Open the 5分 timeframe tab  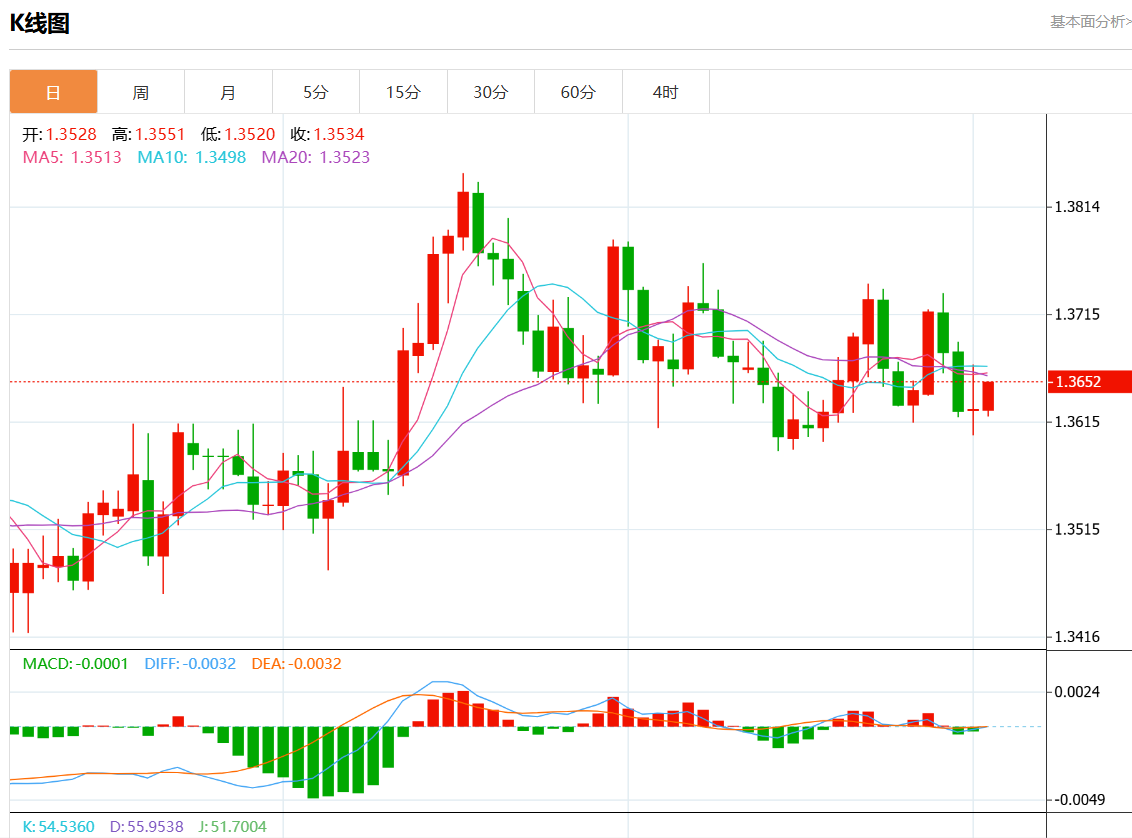coord(316,92)
